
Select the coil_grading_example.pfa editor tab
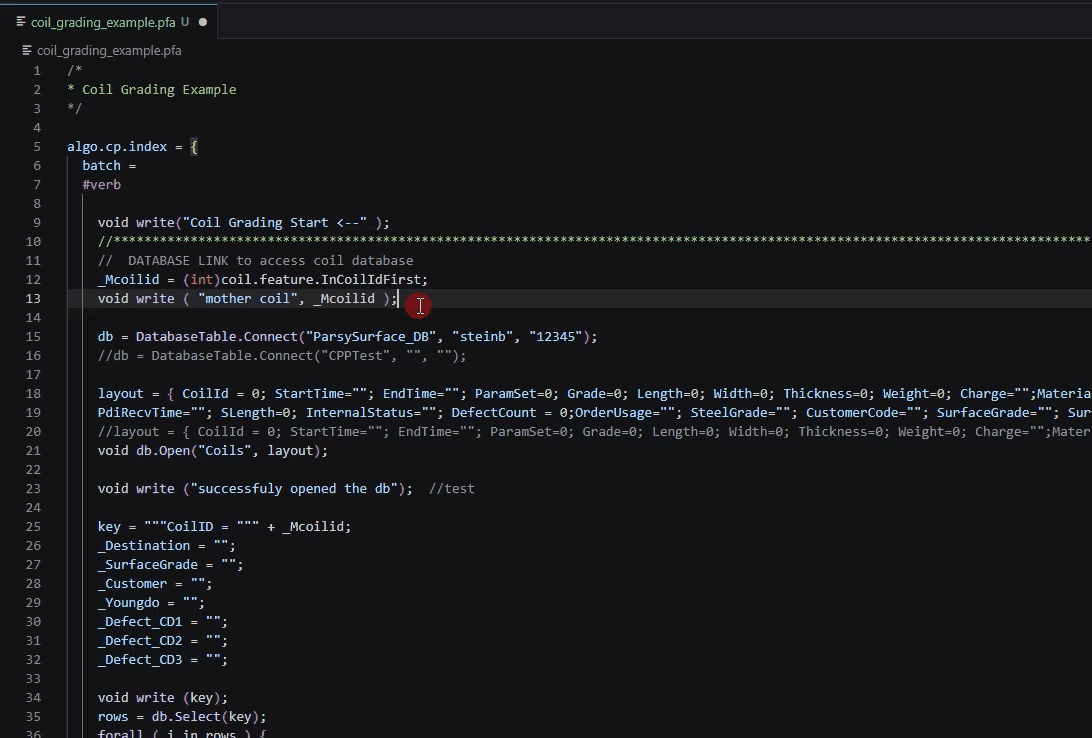(109, 22)
